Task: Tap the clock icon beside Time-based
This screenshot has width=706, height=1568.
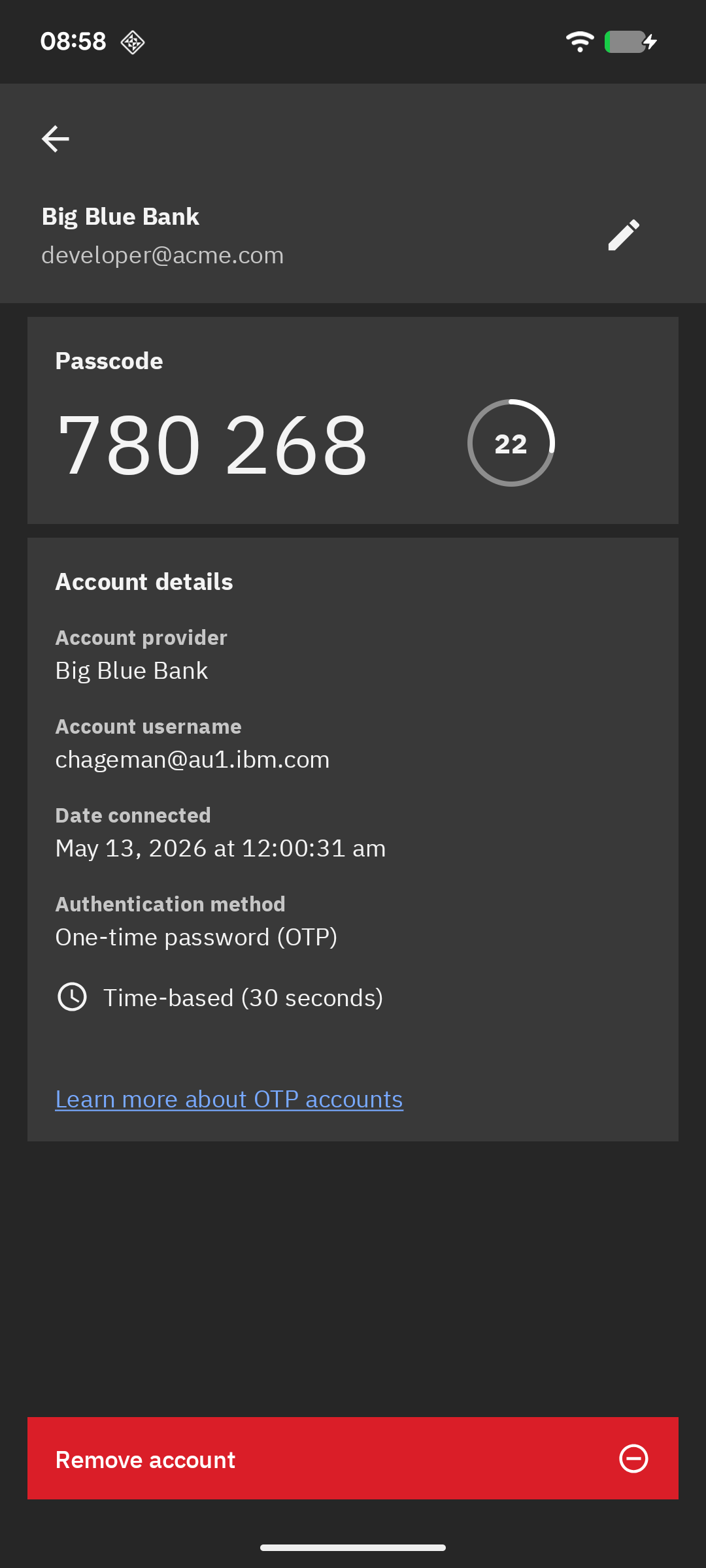Action: pos(72,997)
